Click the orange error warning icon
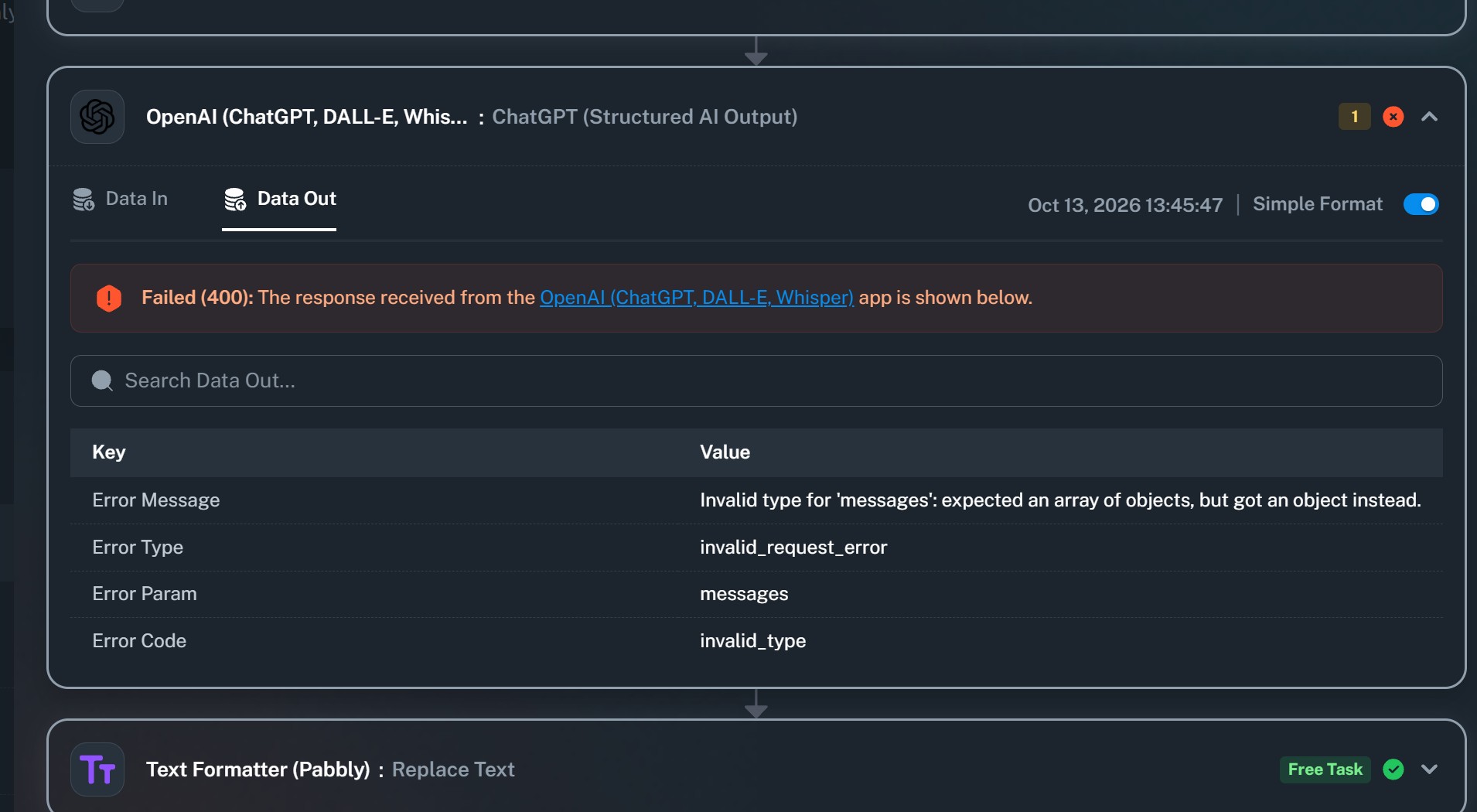The height and width of the screenshot is (812, 1477). tap(109, 299)
